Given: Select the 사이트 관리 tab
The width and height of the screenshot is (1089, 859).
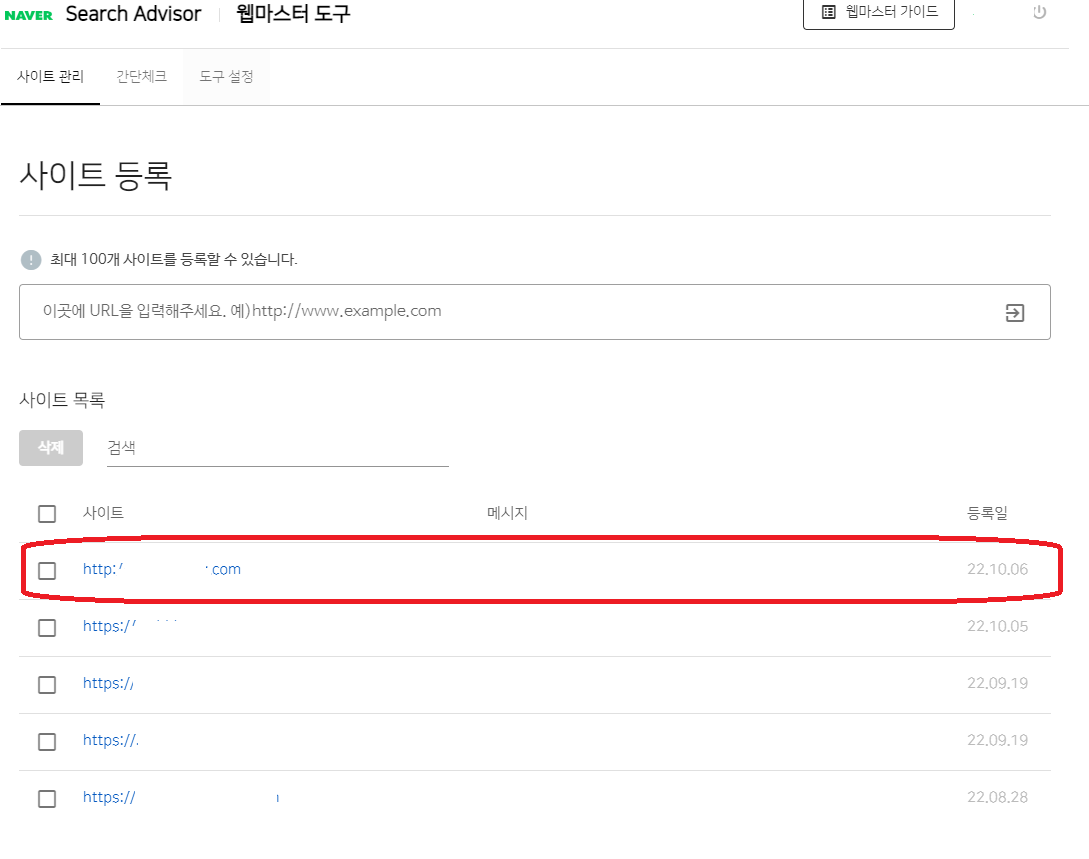Looking at the screenshot, I should [x=51, y=74].
